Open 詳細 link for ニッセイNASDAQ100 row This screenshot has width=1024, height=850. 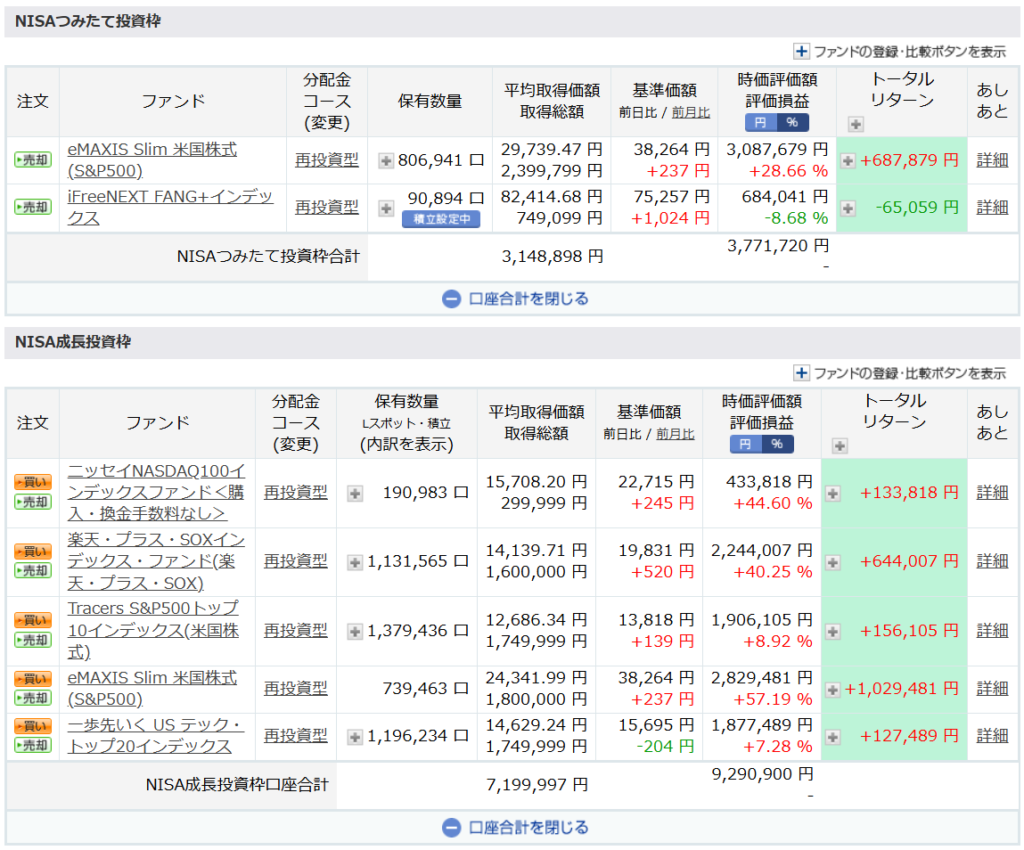pos(992,492)
